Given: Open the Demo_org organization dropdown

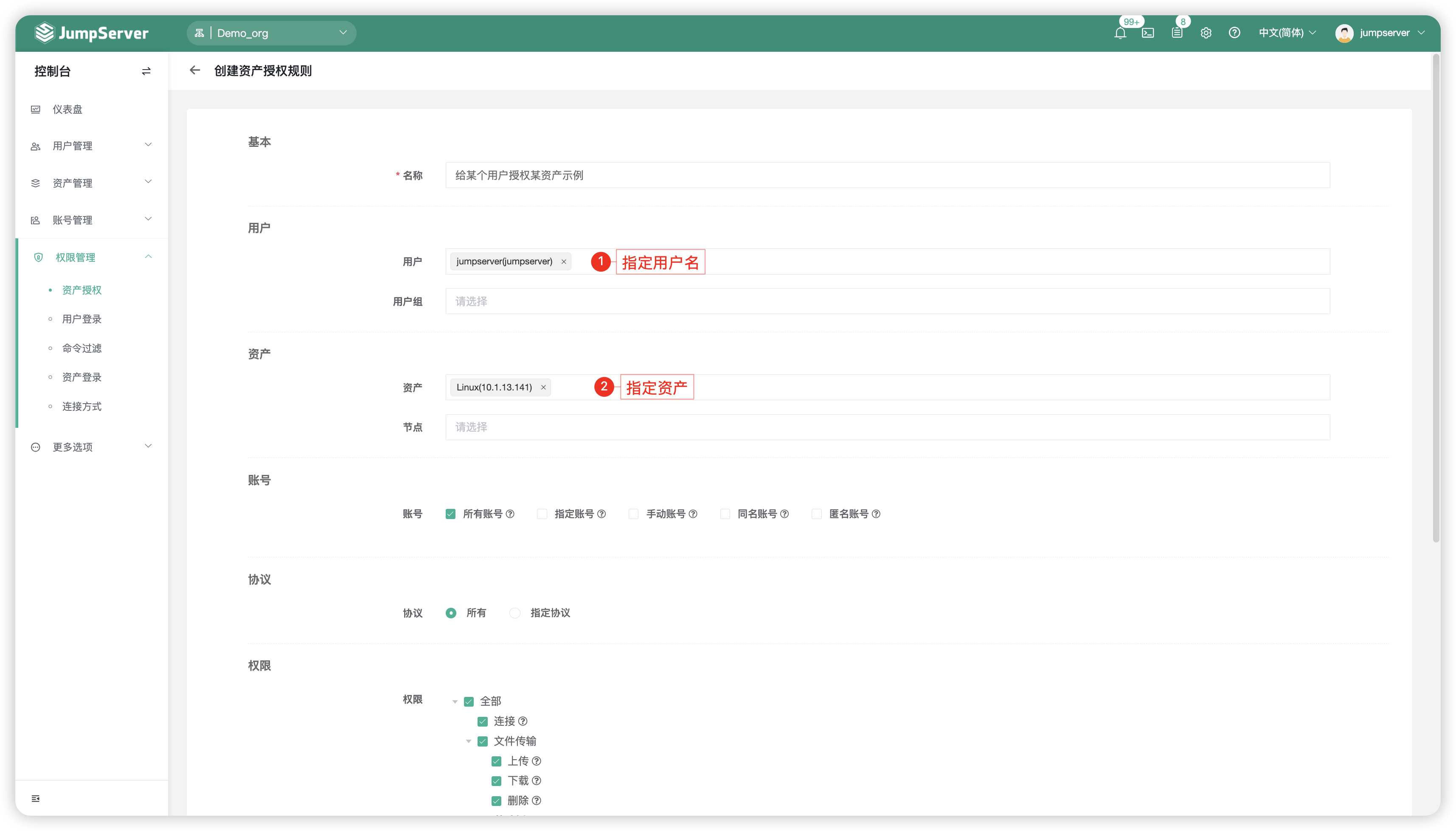Looking at the screenshot, I should point(271,33).
